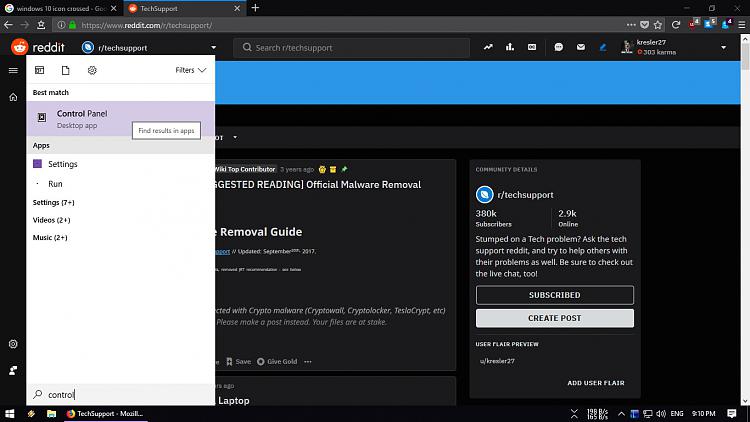Show site information icon in address bar
Viewport: 750px width, 422px height.
pos(61,25)
